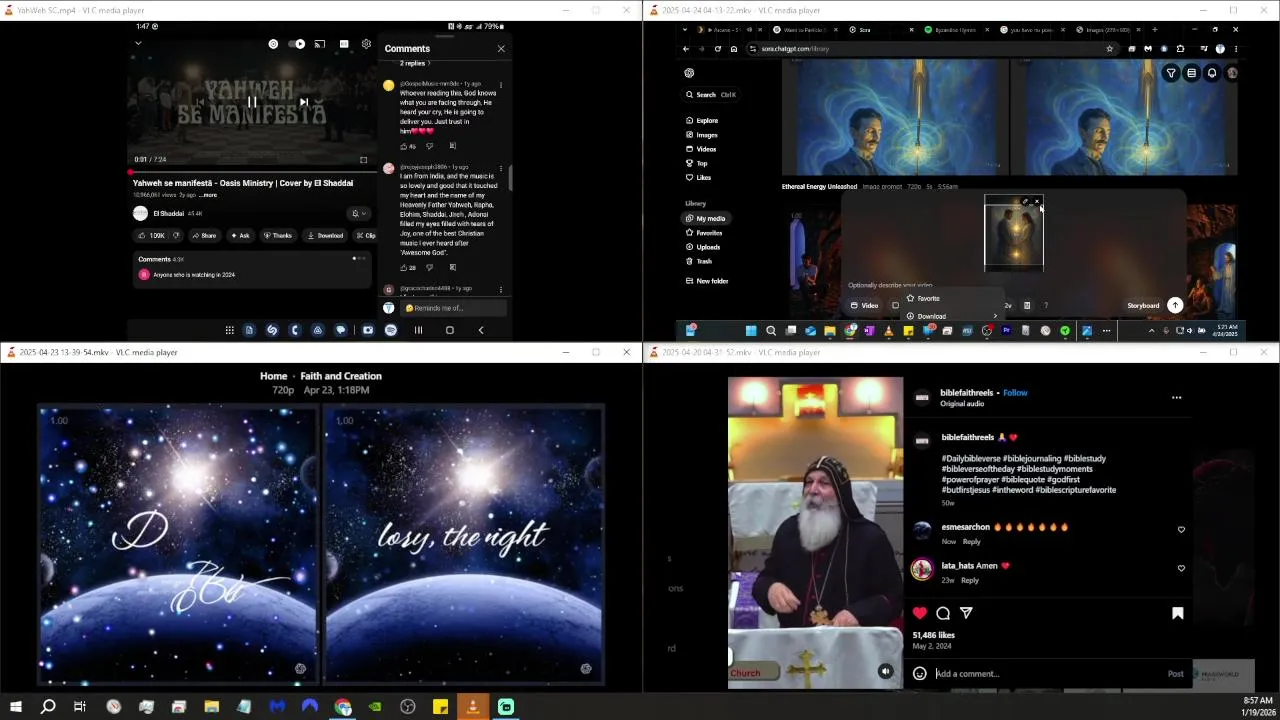
Task: Open the phone apps grid icon
Action: (x=229, y=330)
